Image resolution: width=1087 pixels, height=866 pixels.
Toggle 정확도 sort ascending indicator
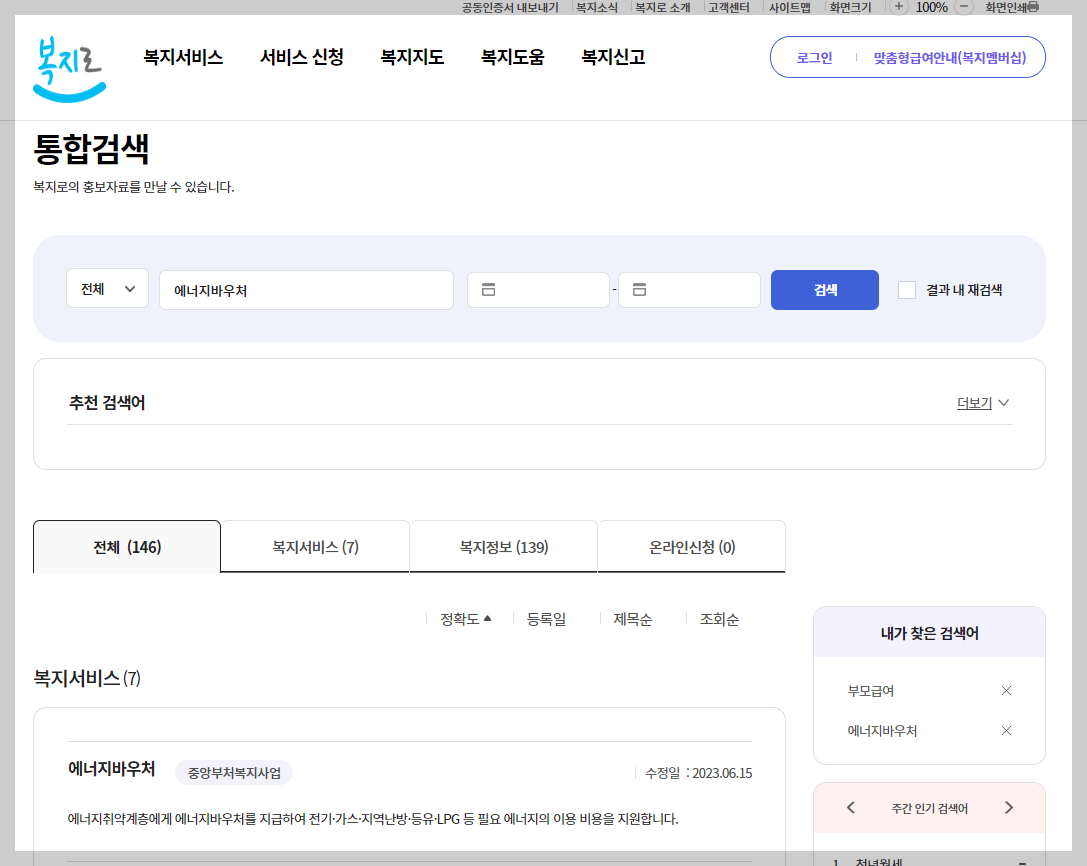click(486, 618)
